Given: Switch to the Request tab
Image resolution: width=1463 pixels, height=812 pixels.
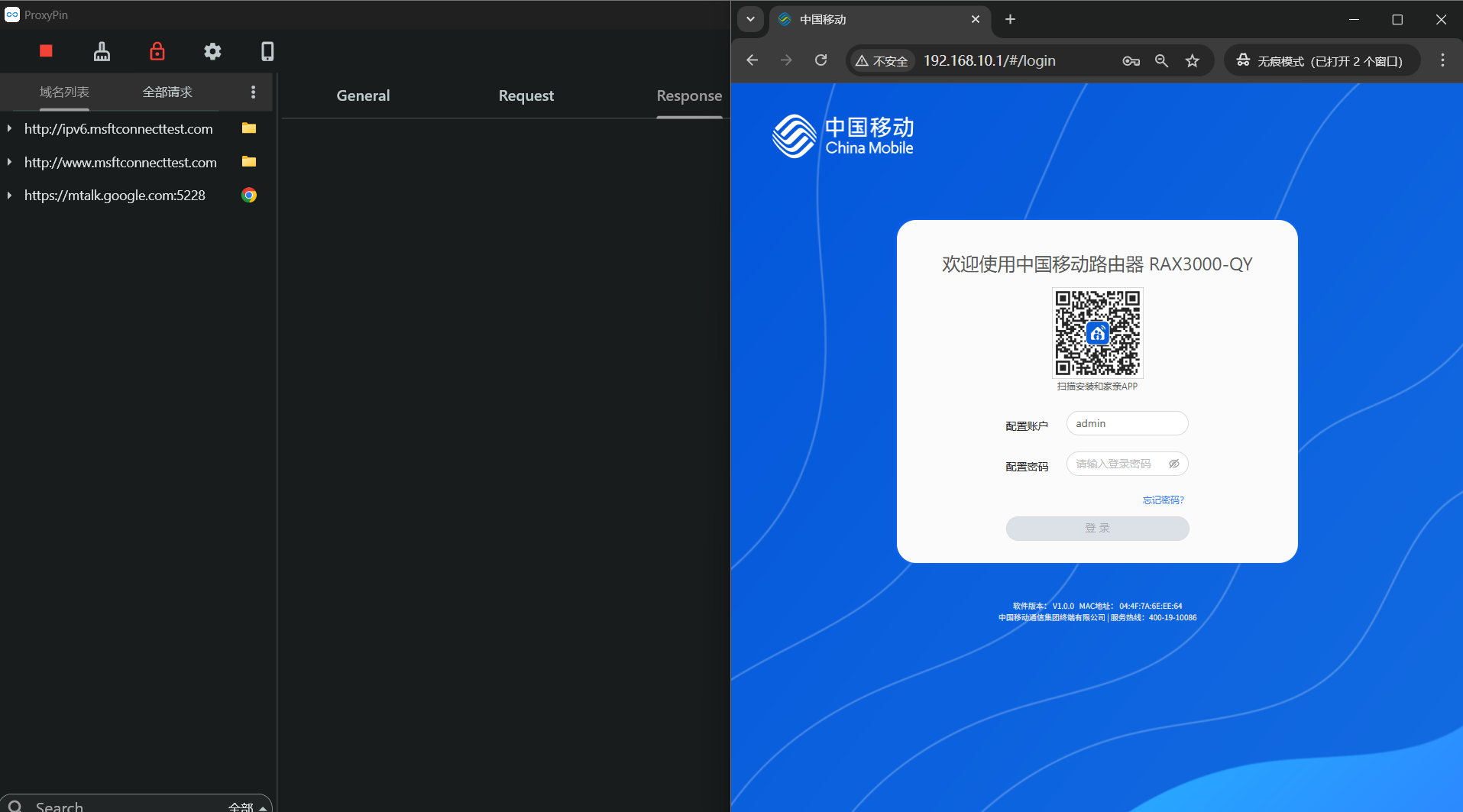Looking at the screenshot, I should (526, 95).
